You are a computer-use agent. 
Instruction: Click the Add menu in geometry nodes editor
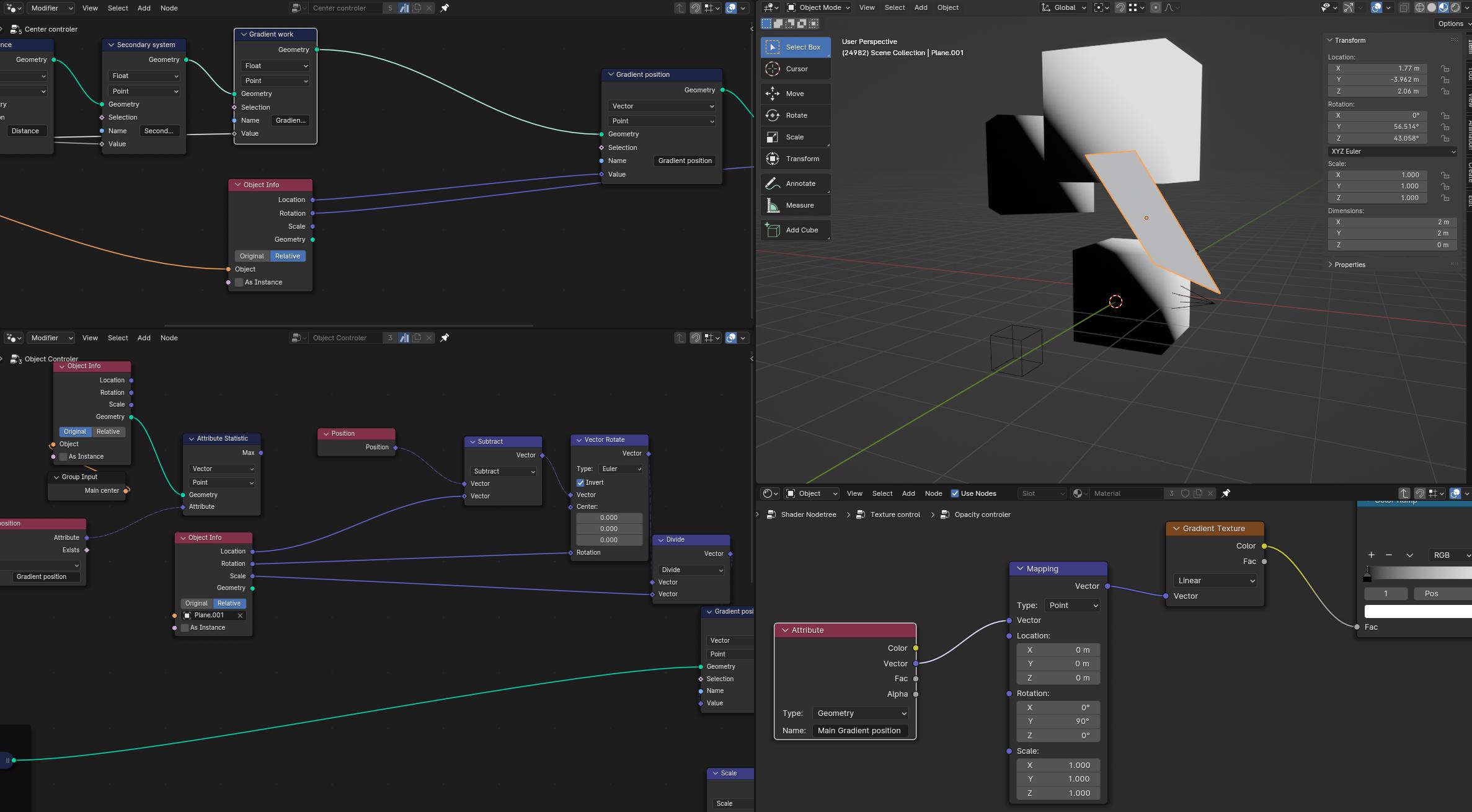[x=143, y=8]
